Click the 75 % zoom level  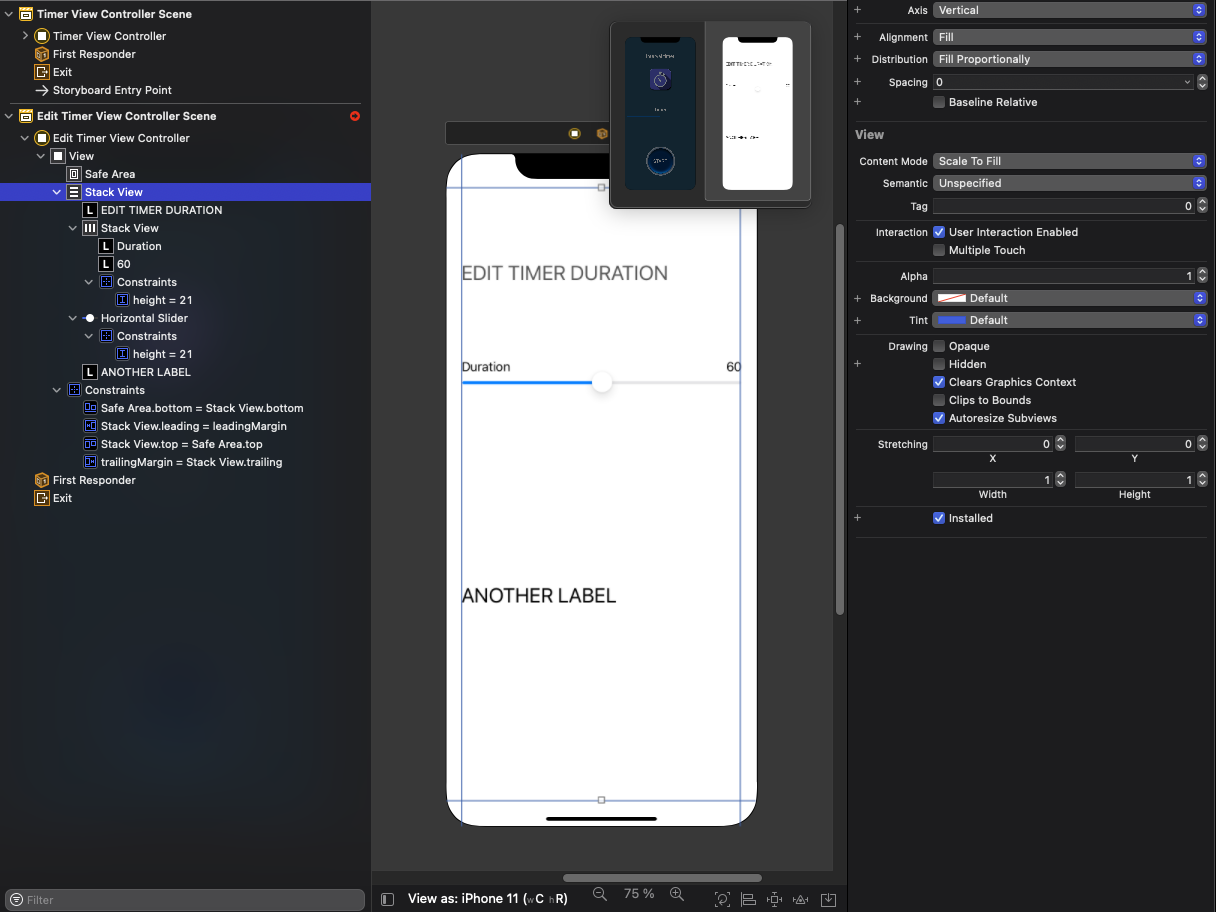pyautogui.click(x=639, y=894)
